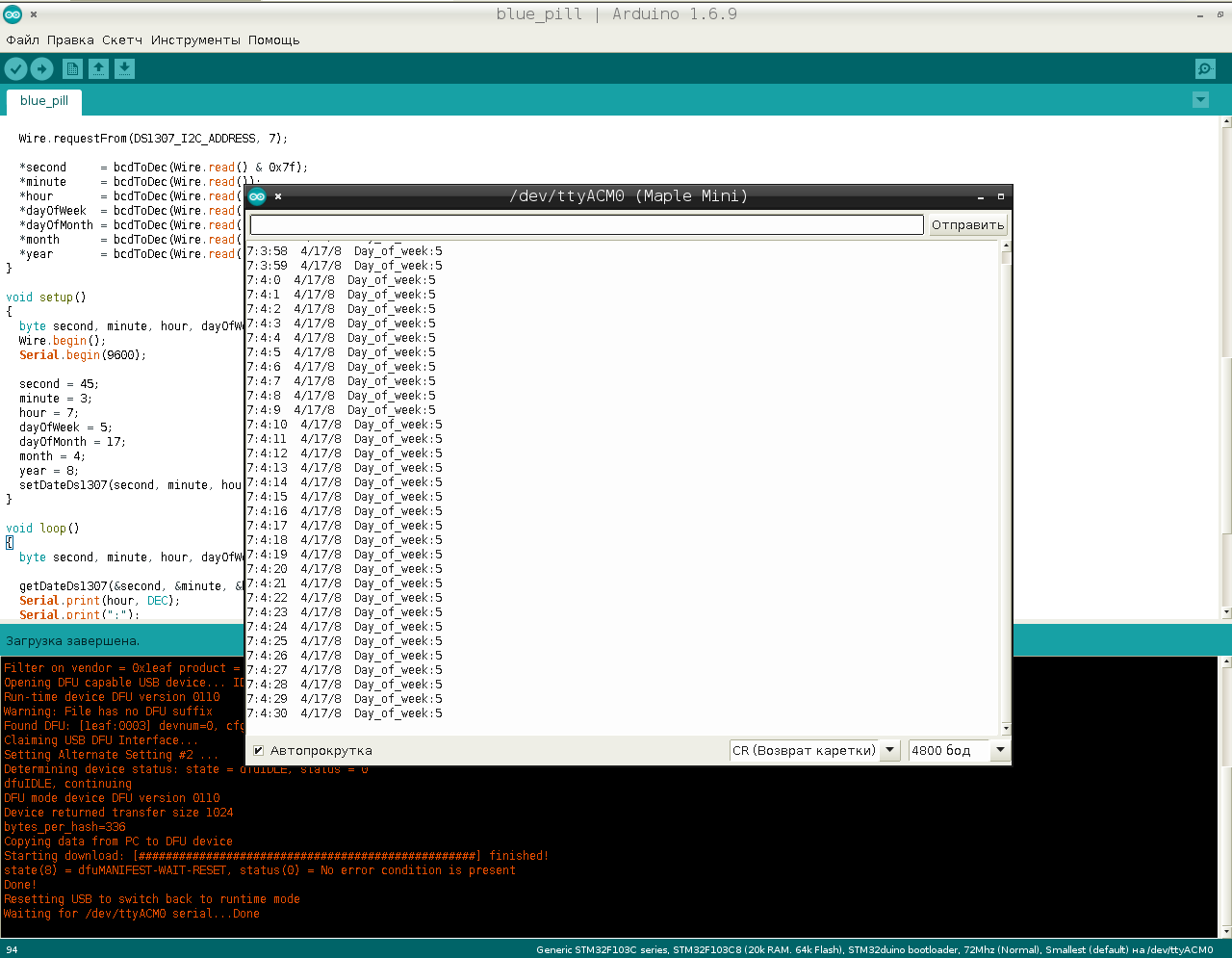Toggle the Автопрокрутка checkbox
Screen dimensions: 1232x958
coord(258,751)
